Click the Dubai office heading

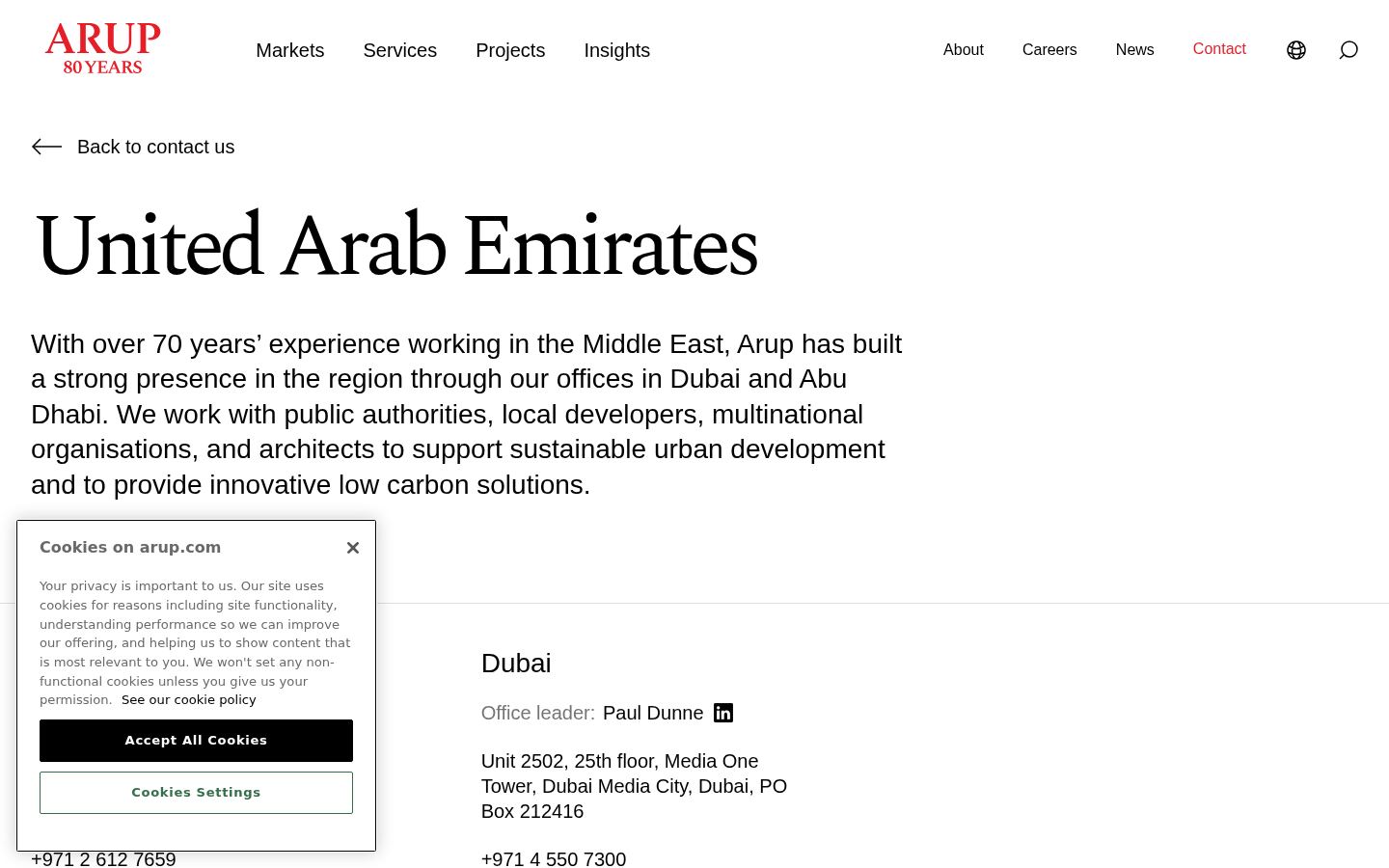[516, 664]
